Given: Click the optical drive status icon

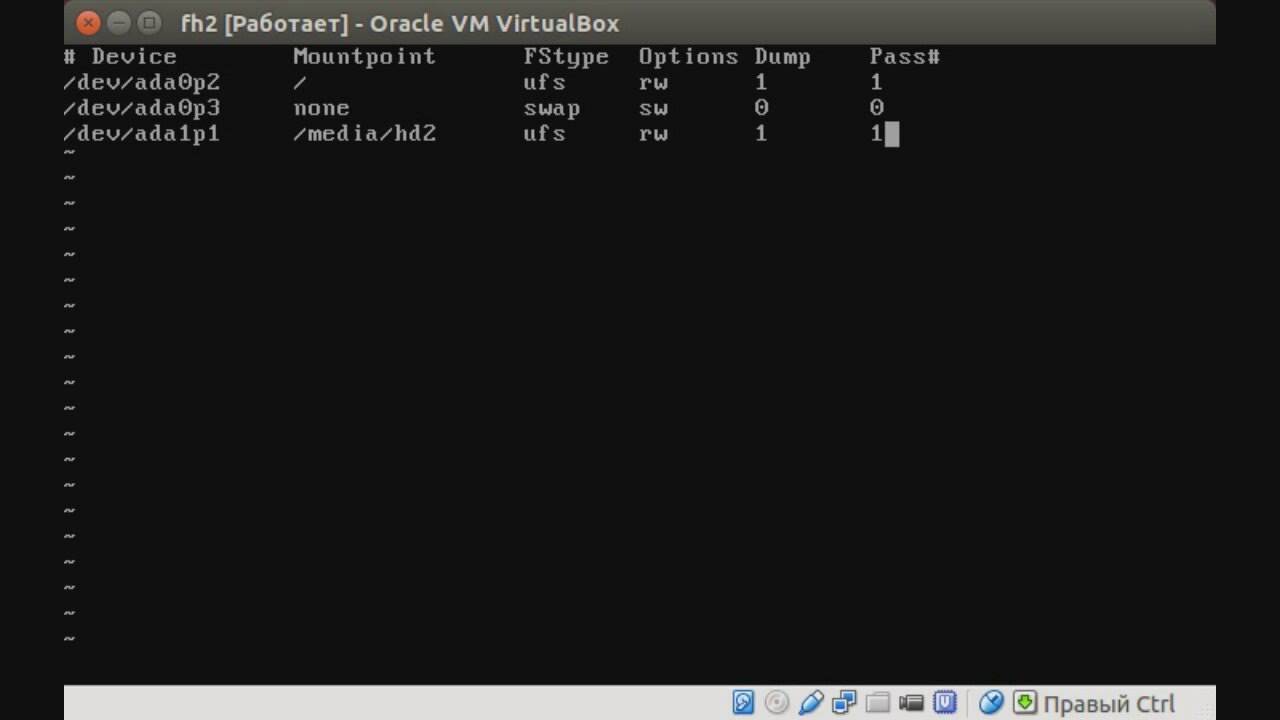Looking at the screenshot, I should (x=777, y=703).
